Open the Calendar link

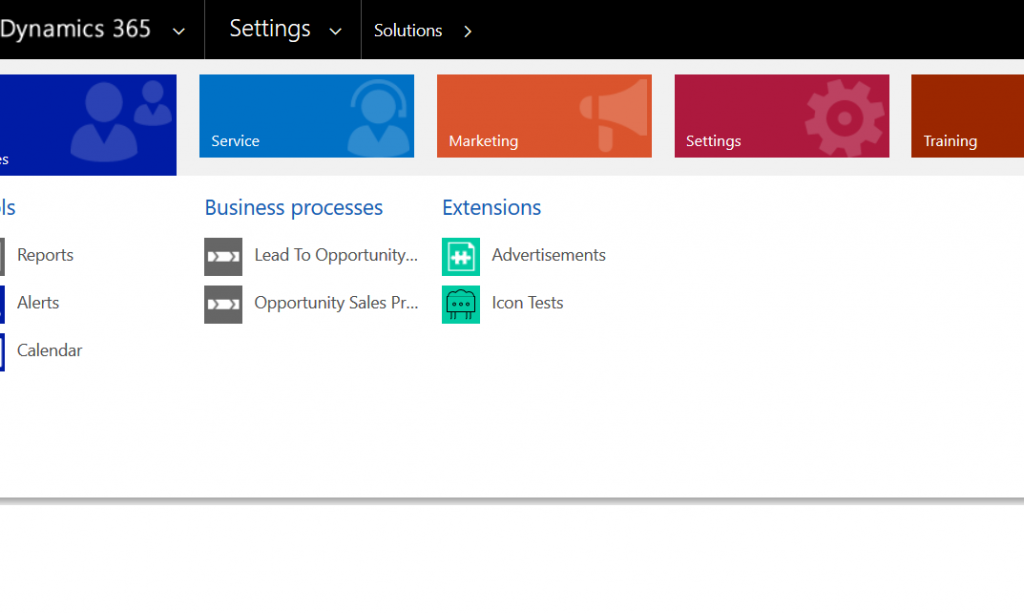(50, 350)
